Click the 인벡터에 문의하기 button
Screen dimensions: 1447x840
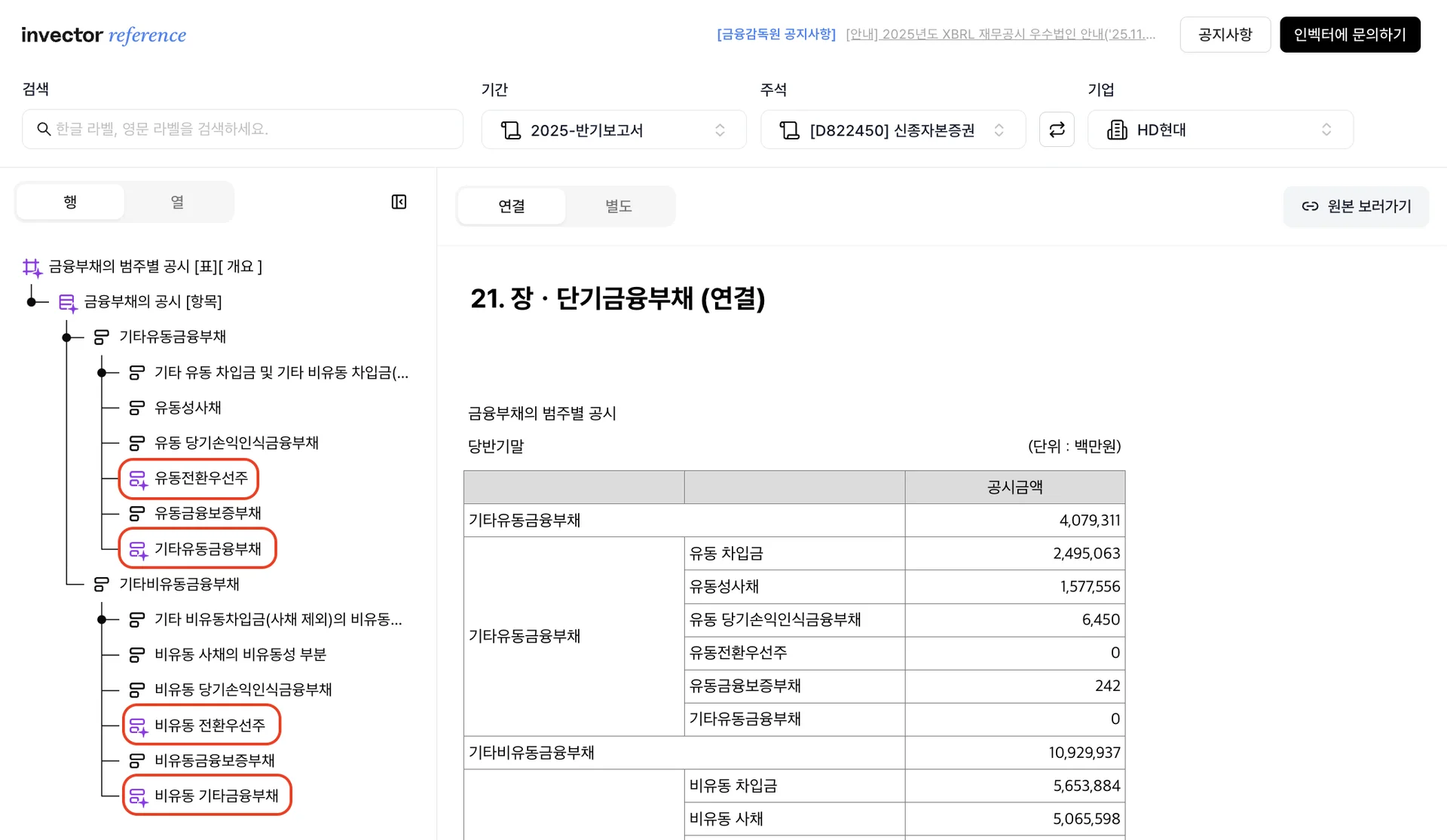tap(1349, 35)
